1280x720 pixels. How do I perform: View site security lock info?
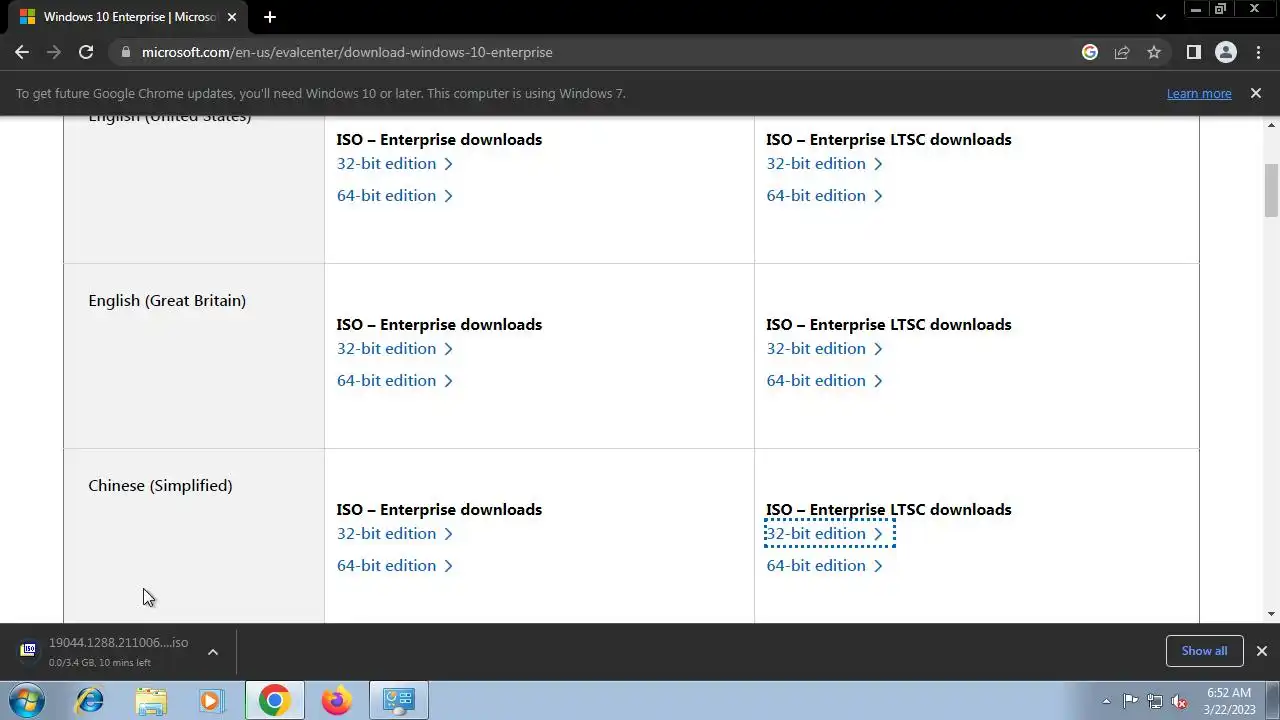tap(125, 52)
